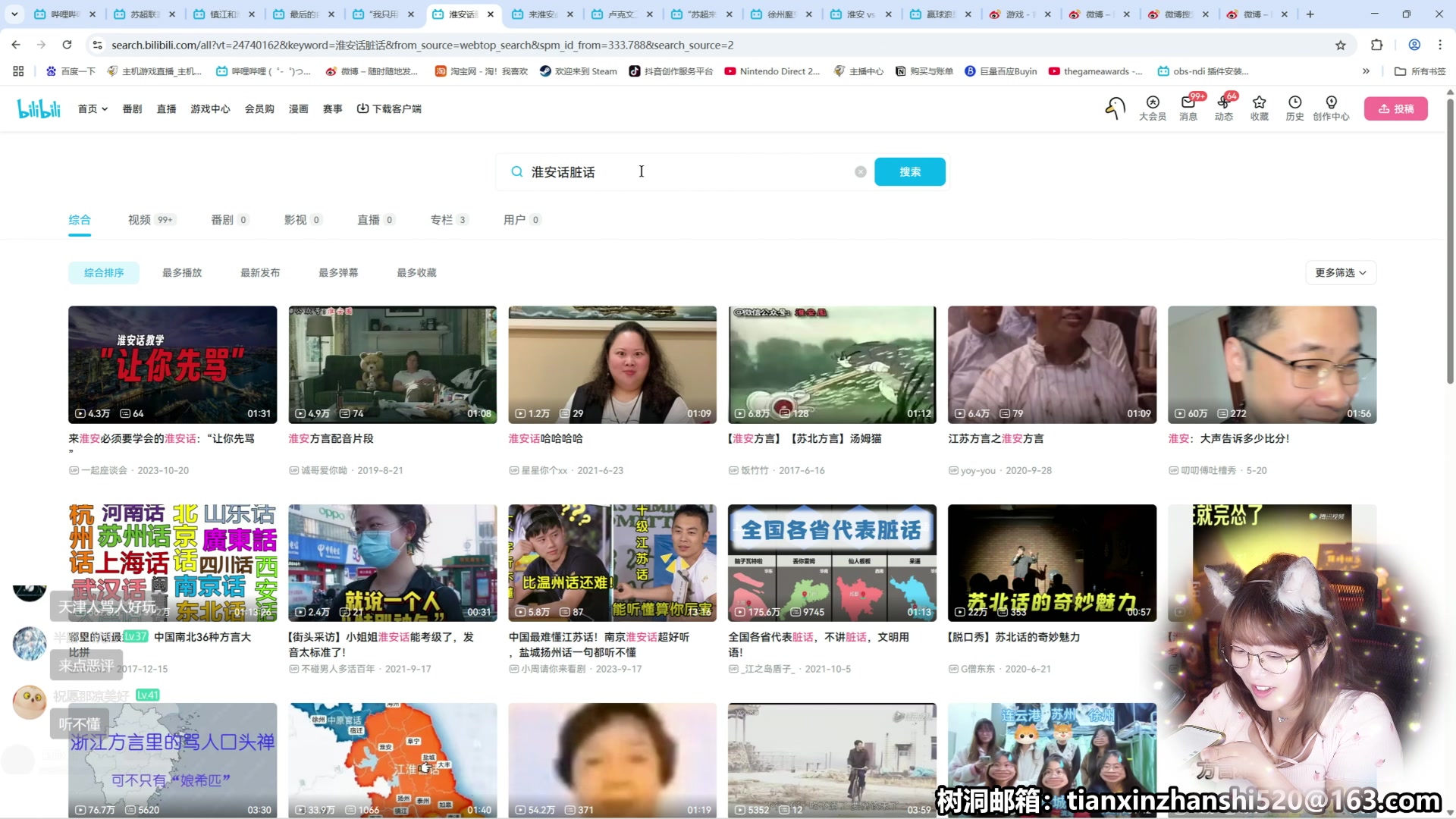Switch to the 徐州 browser tab
This screenshot has width=1456, height=819.
coord(780,14)
